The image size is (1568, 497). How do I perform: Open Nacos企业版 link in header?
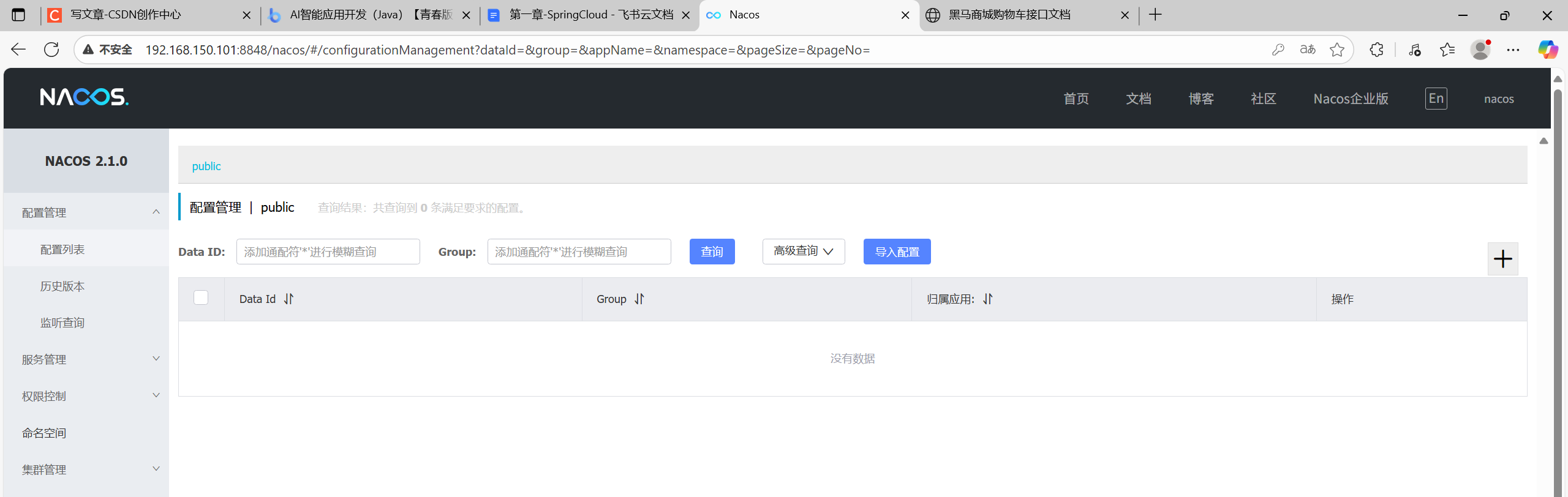click(x=1351, y=99)
